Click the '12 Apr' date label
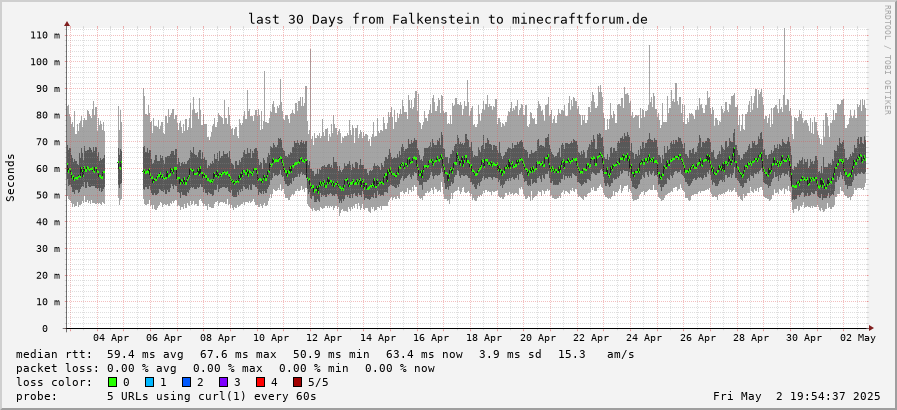 pyautogui.click(x=324, y=338)
